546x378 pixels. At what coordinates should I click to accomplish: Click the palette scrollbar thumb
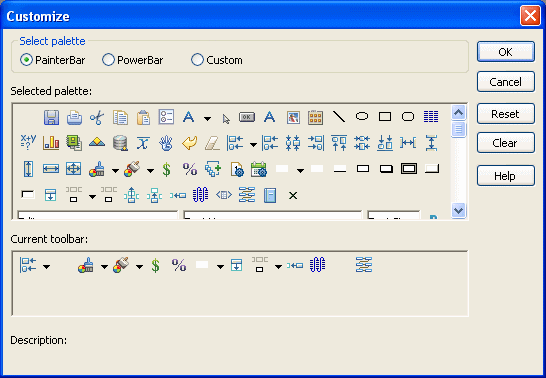[458, 129]
